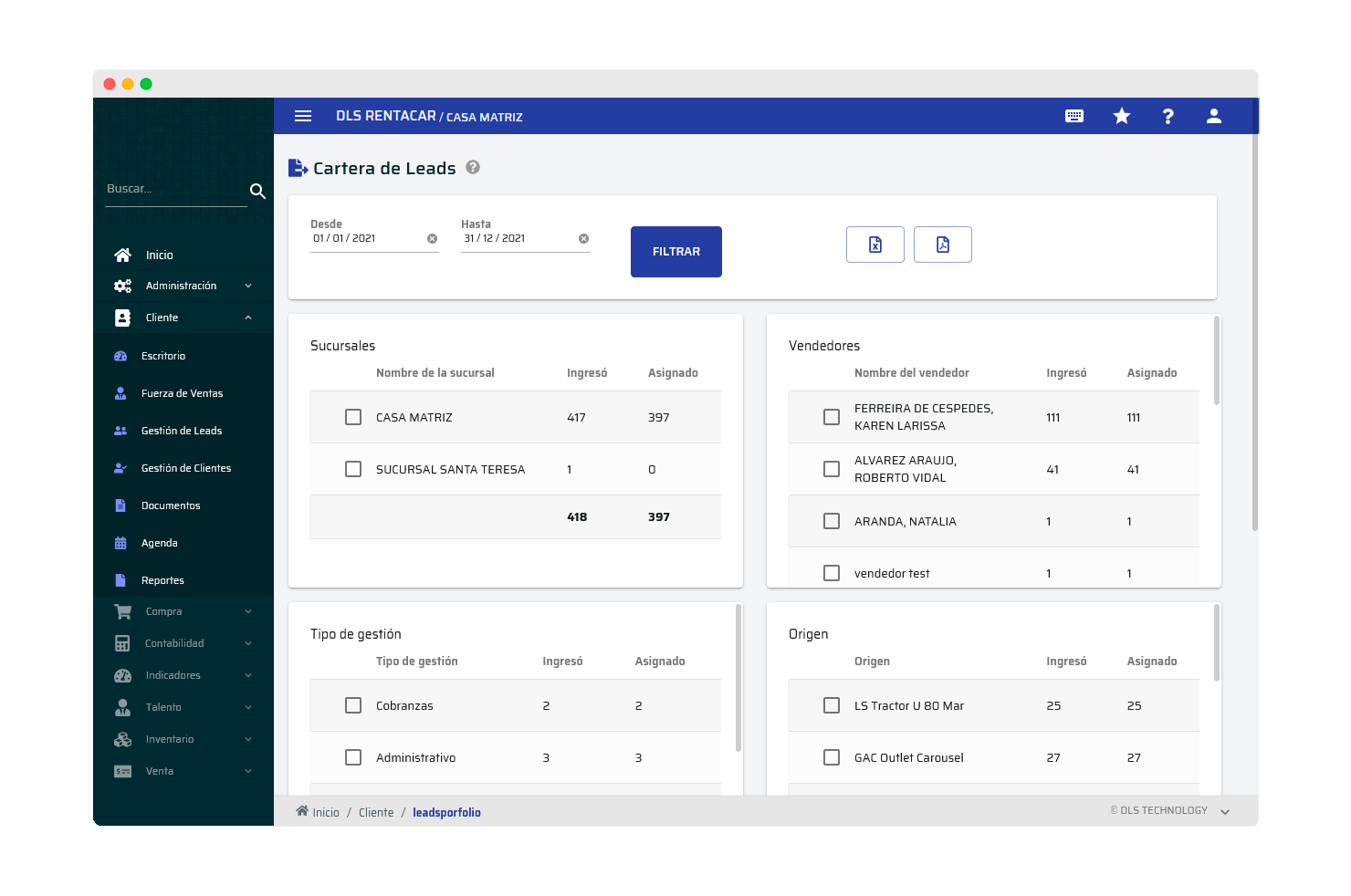The image size is (1351, 896).
Task: Select the LS Tractor U 80 Mar checkbox
Action: 832,705
